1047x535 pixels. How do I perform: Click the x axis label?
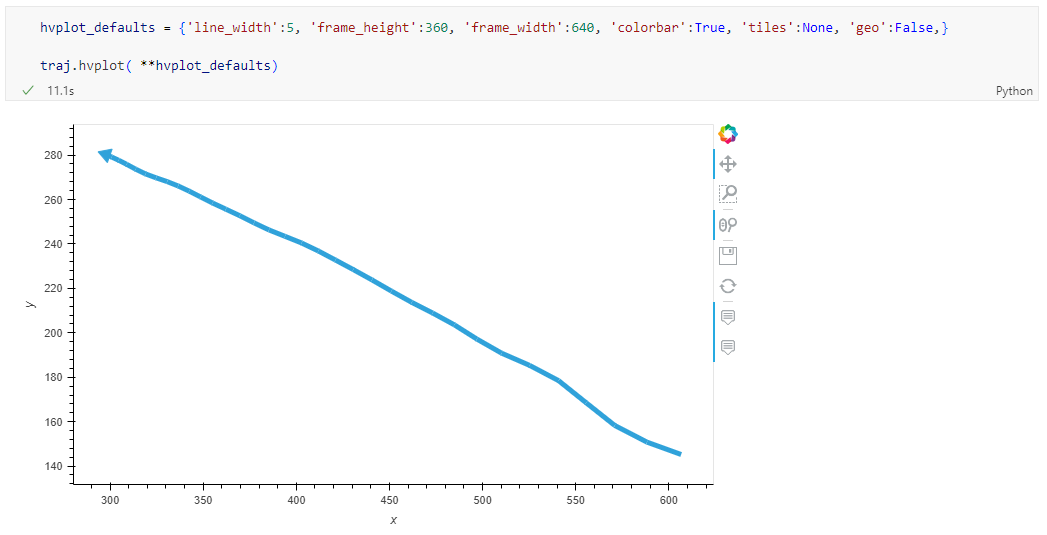(393, 520)
